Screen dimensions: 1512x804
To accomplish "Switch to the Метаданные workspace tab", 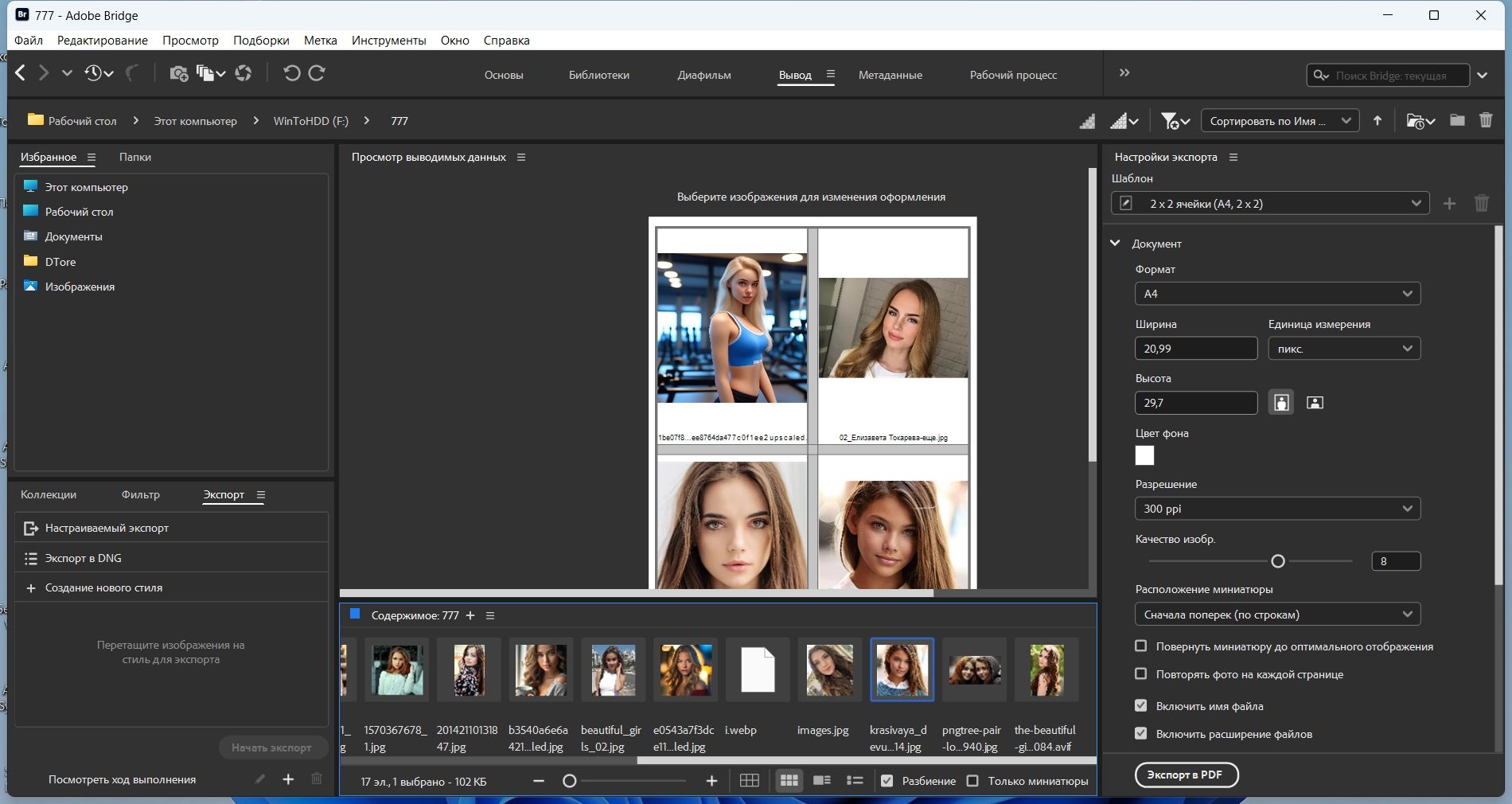I will [x=890, y=75].
